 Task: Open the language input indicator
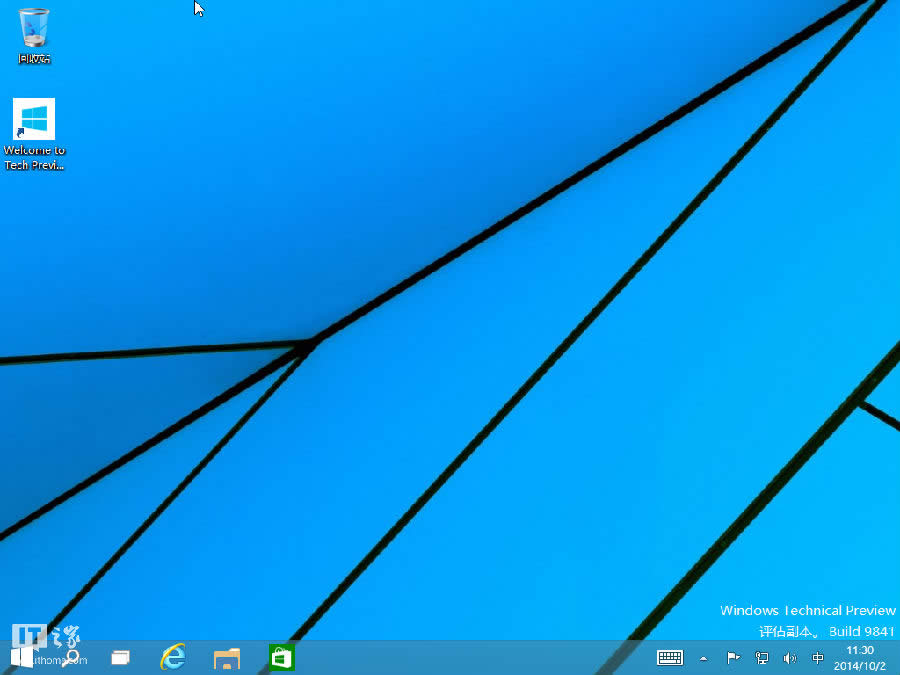(x=817, y=658)
